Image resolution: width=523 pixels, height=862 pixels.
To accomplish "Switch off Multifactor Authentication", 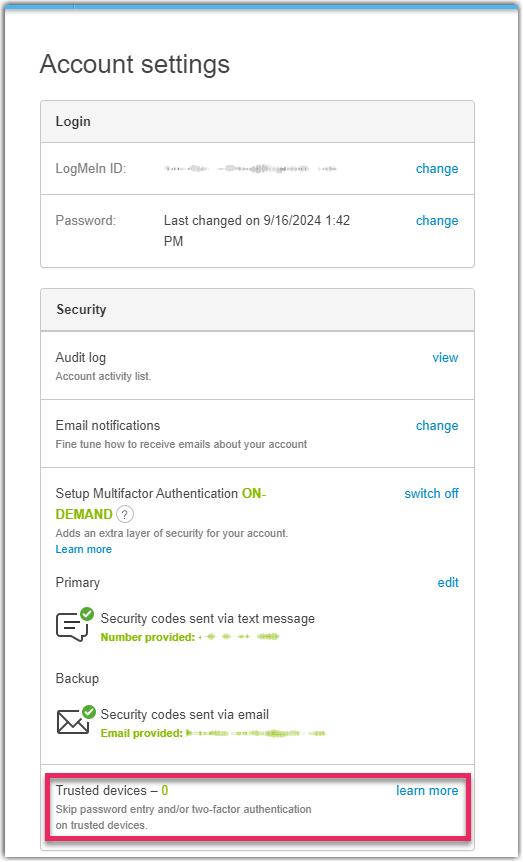I will (x=431, y=494).
